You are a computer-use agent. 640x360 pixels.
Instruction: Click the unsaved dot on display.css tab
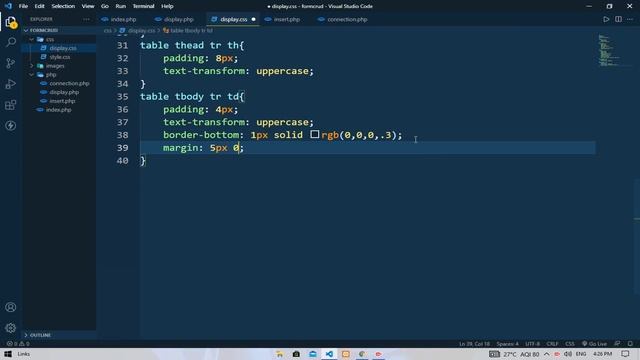click(x=253, y=19)
